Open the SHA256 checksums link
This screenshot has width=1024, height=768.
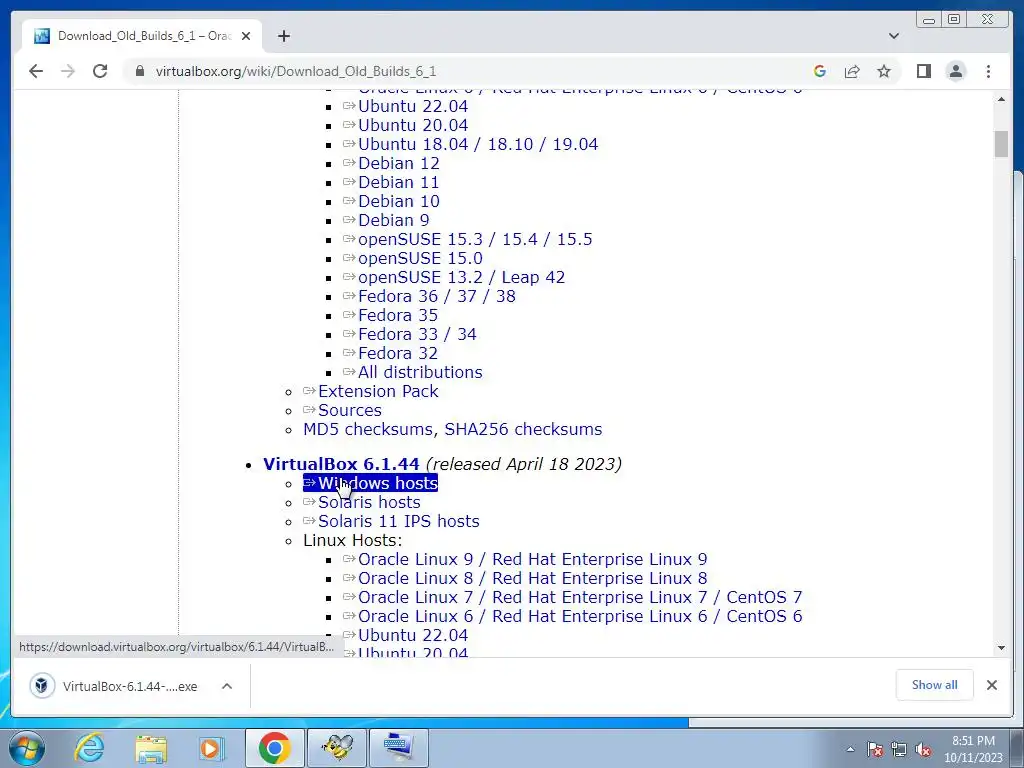tap(523, 429)
